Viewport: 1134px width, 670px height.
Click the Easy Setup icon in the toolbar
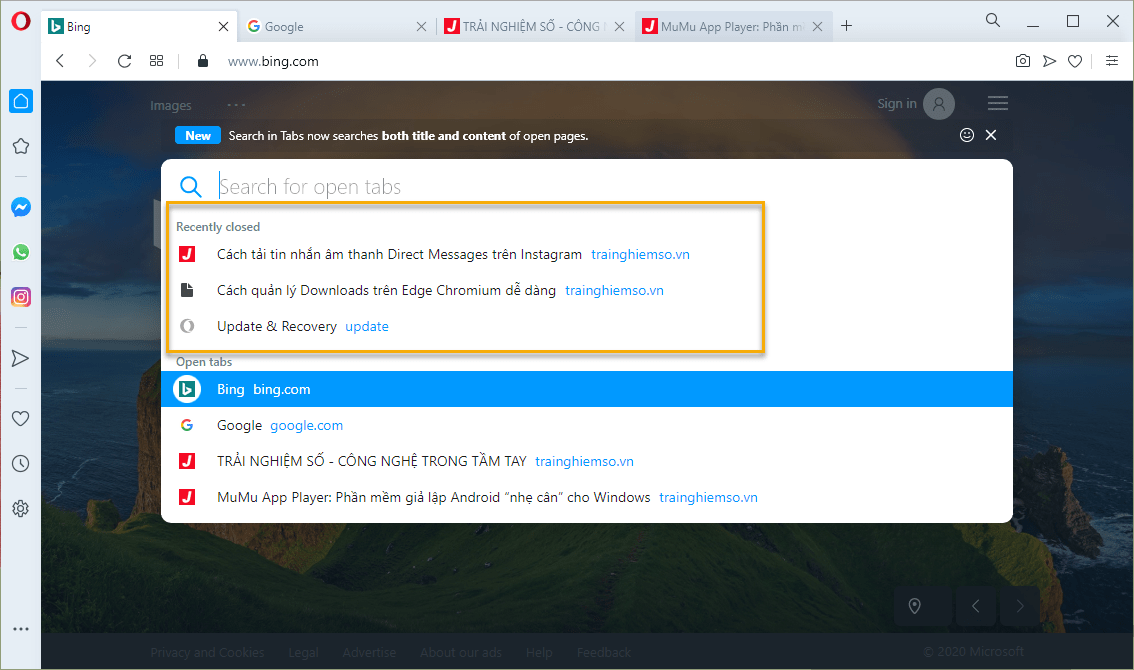pyautogui.click(x=1112, y=61)
